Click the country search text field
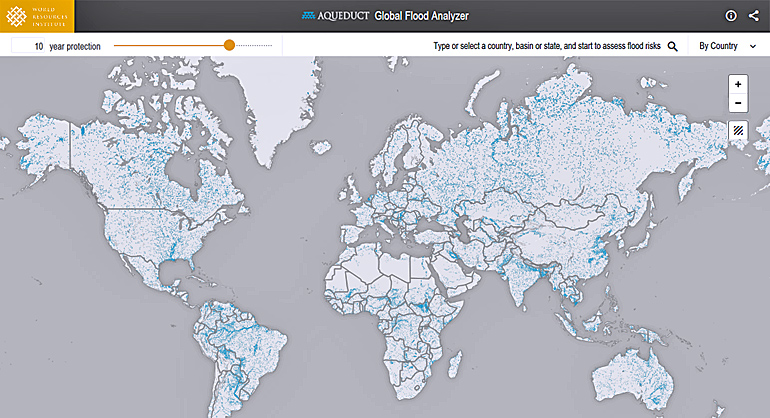 coord(547,46)
